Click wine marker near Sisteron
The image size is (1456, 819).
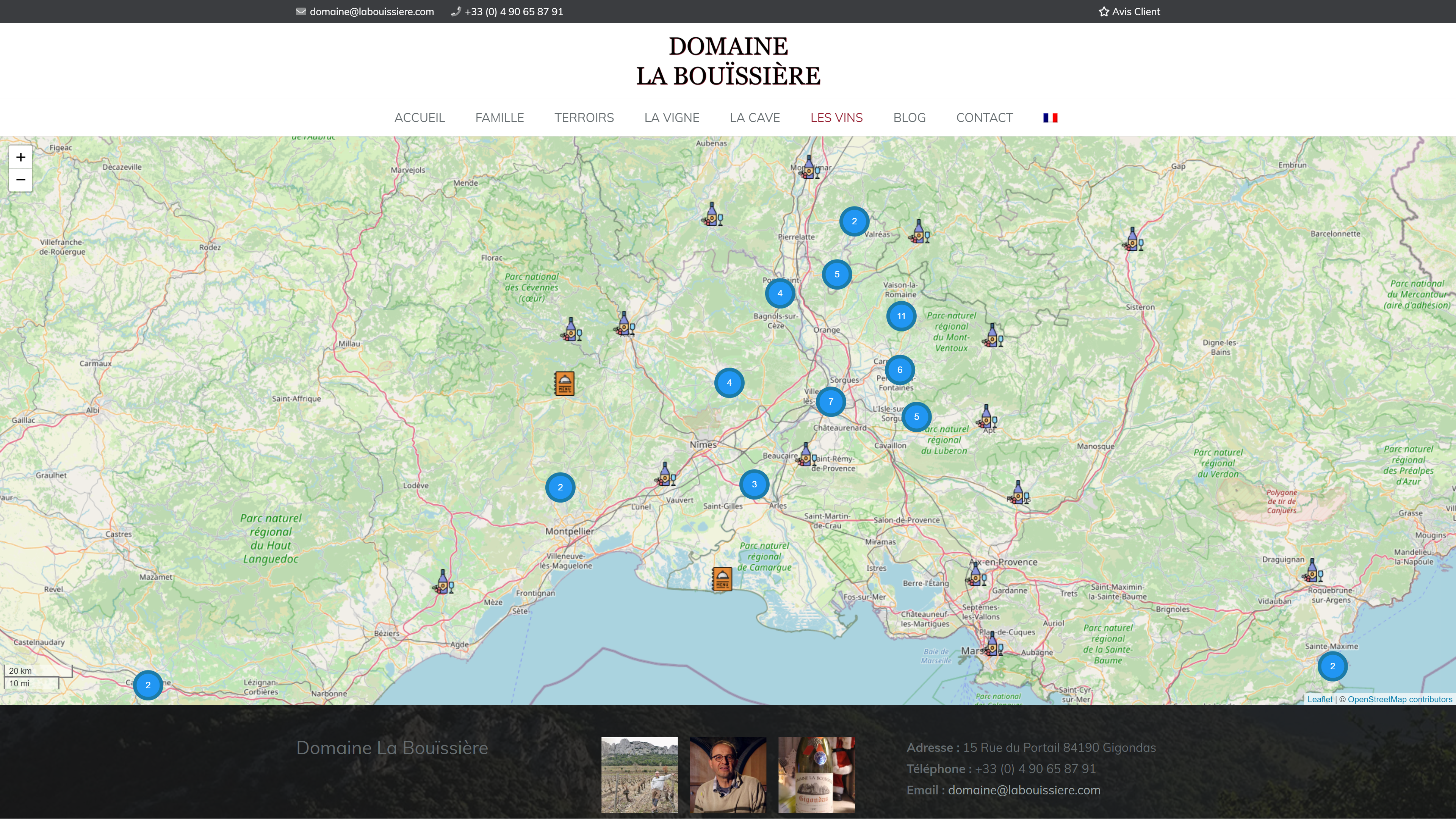coord(1133,239)
